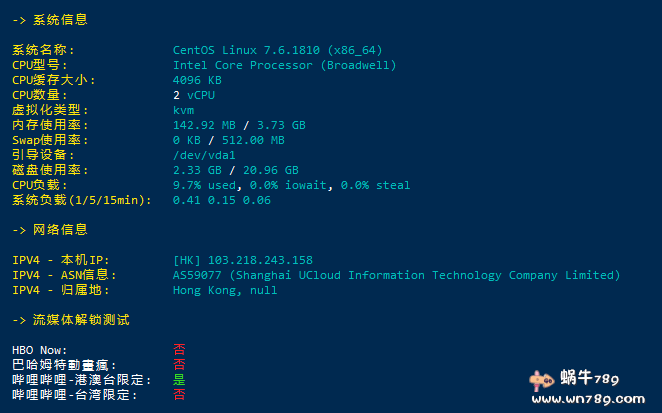Click the system load 0.41 0.15 0.06 value

[x=222, y=200]
